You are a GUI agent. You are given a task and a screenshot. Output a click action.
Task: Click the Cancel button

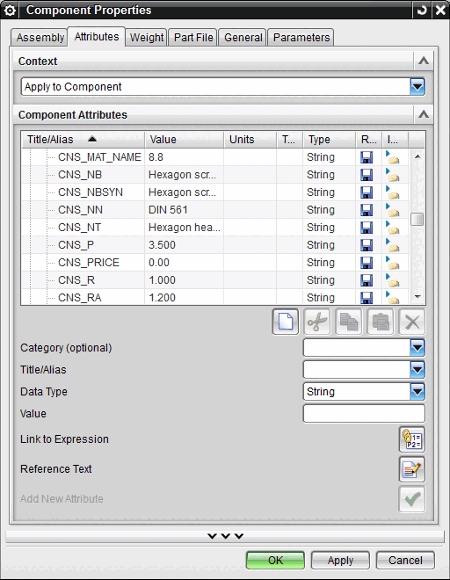click(x=405, y=560)
